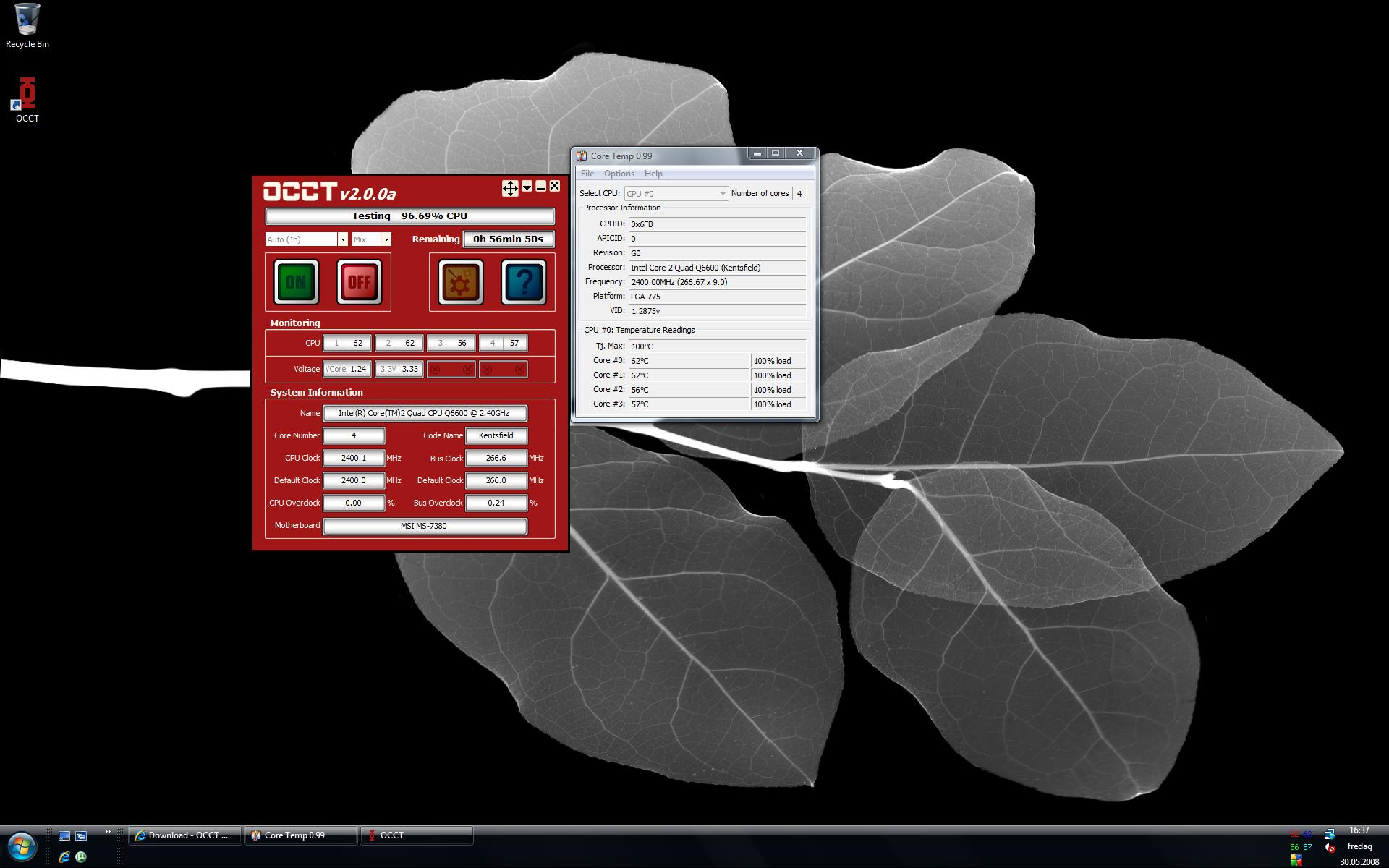Viewport: 1389px width, 868px height.
Task: Click the OCCT move window cross-arrows icon
Action: [510, 188]
